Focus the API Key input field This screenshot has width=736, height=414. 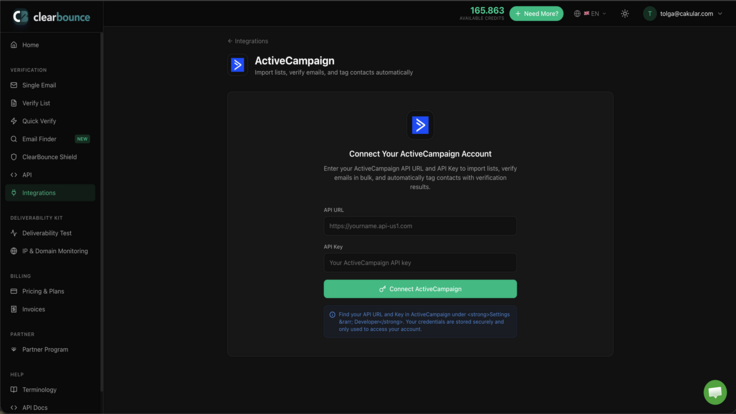(x=420, y=263)
